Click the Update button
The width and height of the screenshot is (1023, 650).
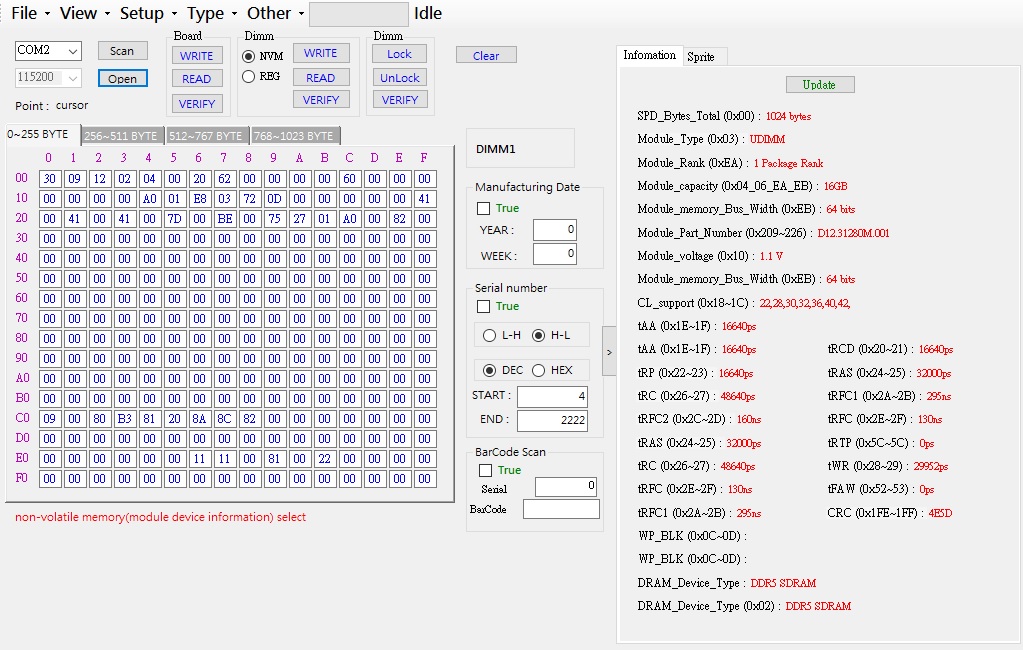point(819,85)
